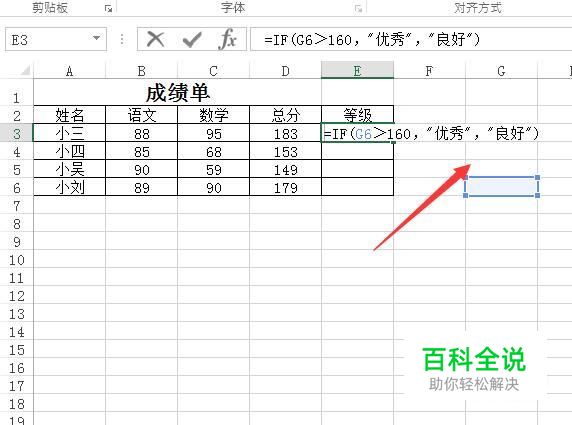Image resolution: width=572 pixels, height=425 pixels.
Task: Click the 姓名 header cell
Action: click(x=69, y=115)
